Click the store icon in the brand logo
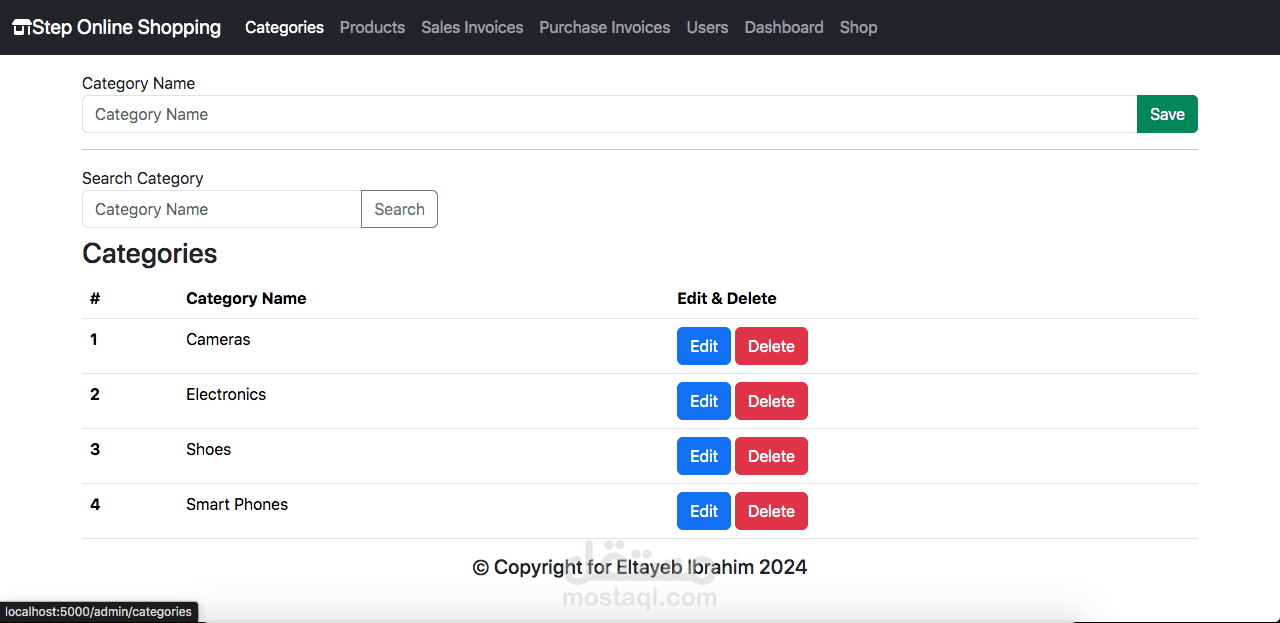The width and height of the screenshot is (1280, 623). (x=21, y=28)
